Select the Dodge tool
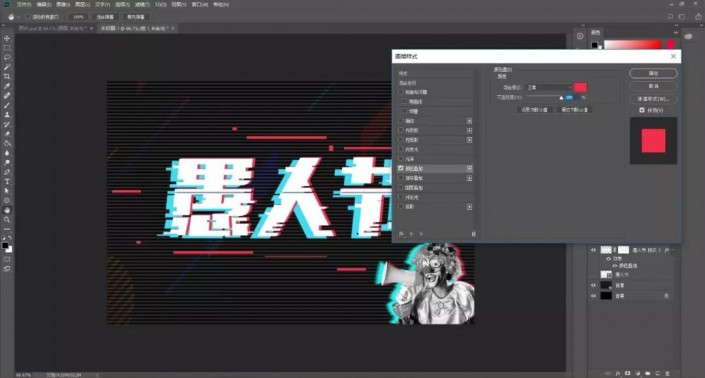The height and width of the screenshot is (378, 705). coord(7,162)
